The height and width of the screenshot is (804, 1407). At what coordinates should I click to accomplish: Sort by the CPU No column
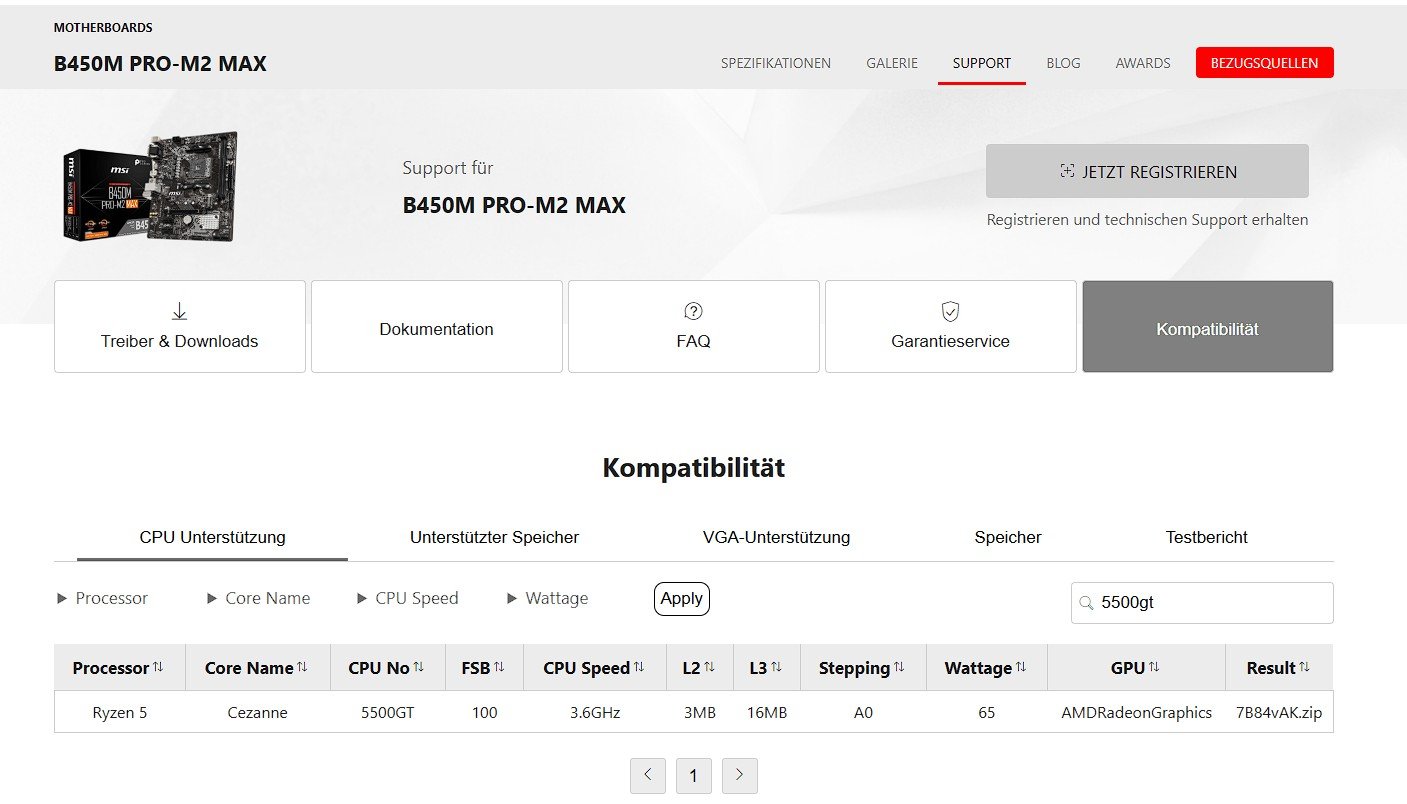(387, 667)
